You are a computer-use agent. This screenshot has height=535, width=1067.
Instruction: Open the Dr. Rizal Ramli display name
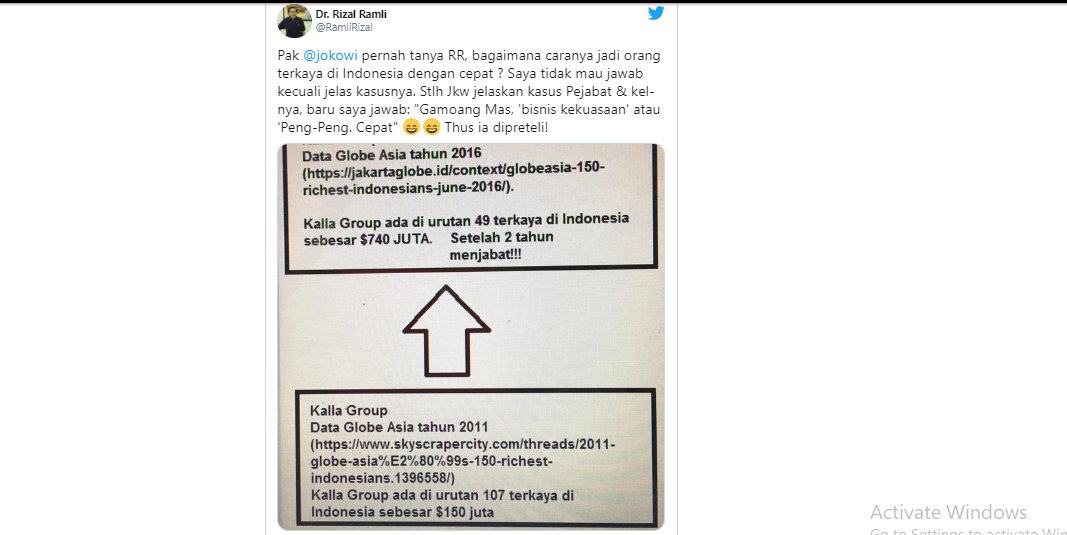click(351, 14)
